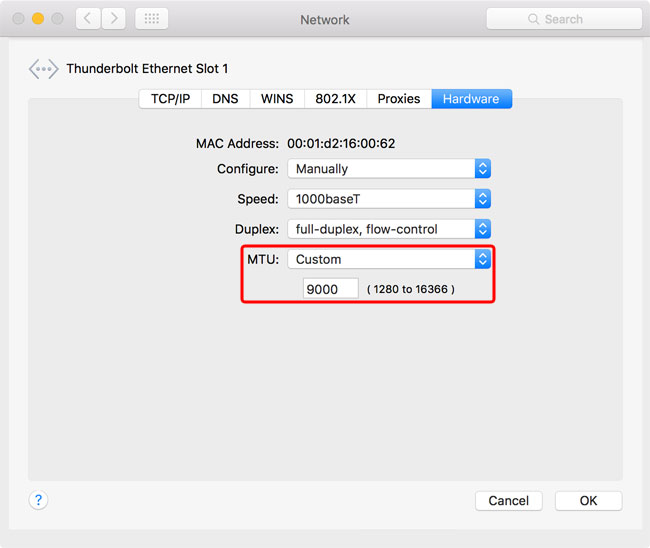Click the Thunderbolt Ethernet interface icon
This screenshot has height=548, width=650.
pos(43,69)
